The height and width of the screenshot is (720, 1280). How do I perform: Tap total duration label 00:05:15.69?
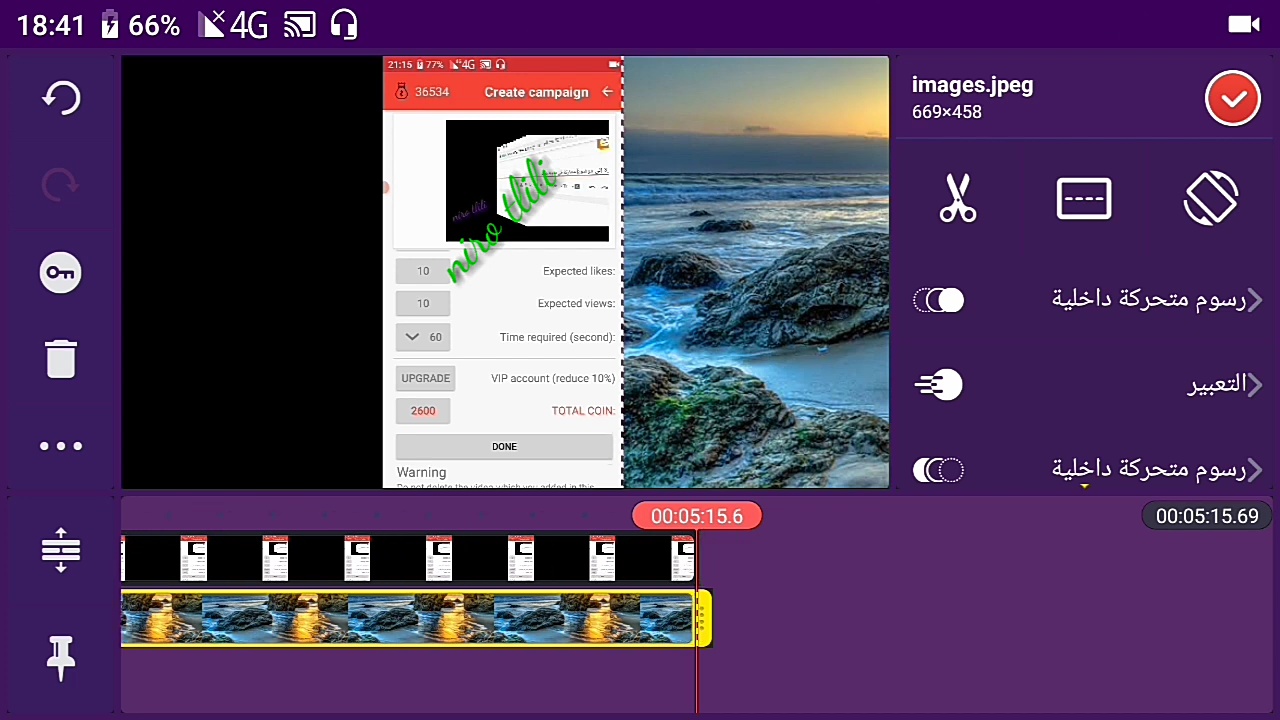click(x=1207, y=516)
